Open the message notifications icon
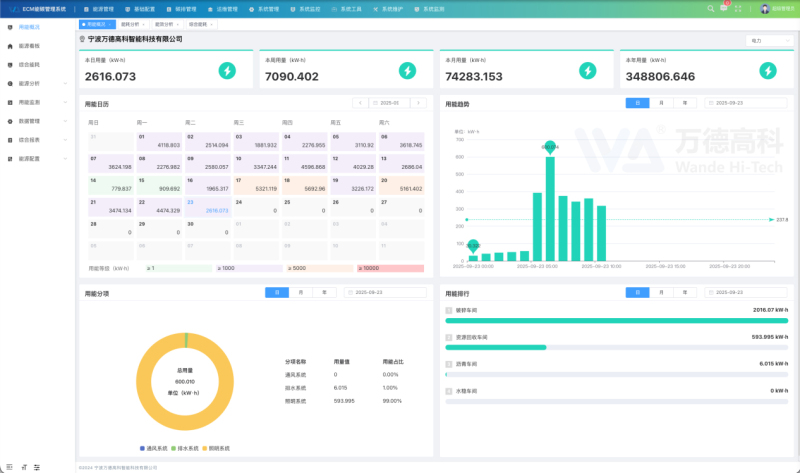Image resolution: width=800 pixels, height=473 pixels. 723,8
